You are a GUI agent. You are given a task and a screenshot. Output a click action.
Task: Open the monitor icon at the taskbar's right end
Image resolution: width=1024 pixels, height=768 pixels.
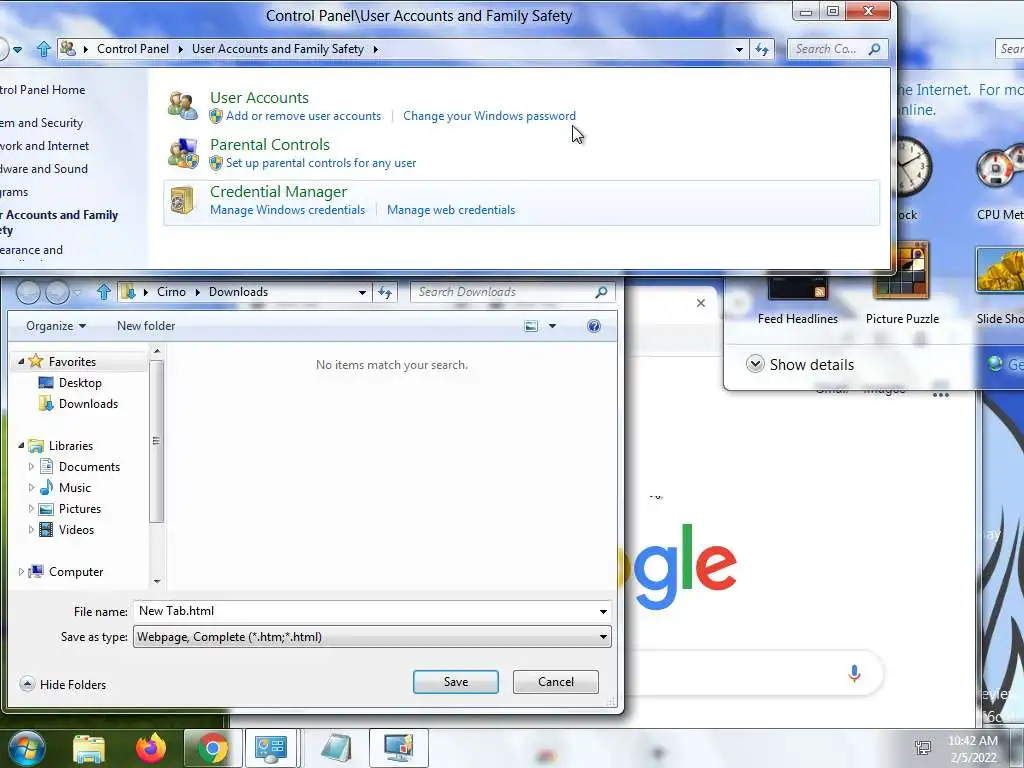398,748
